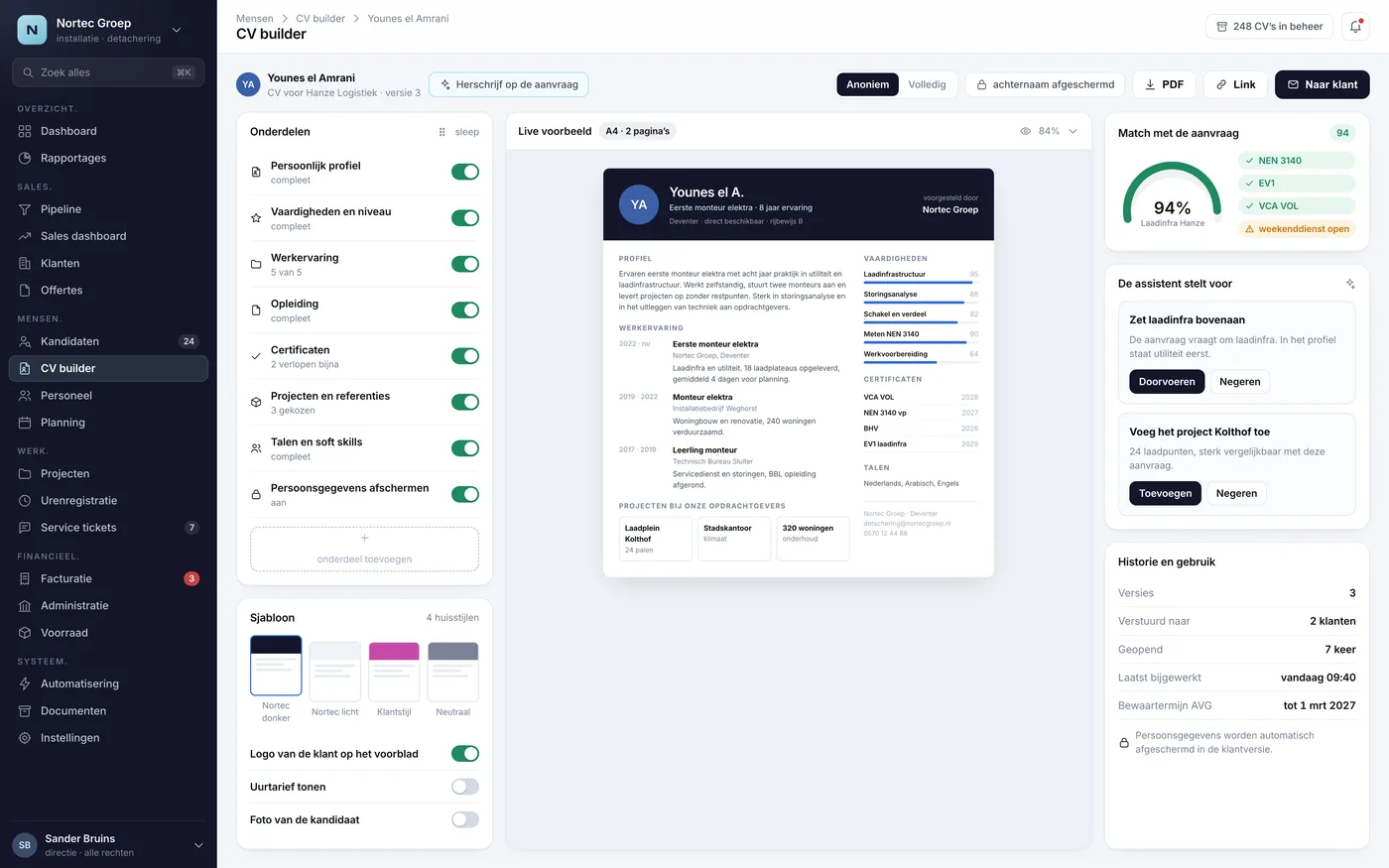Click the Sales dashboard trend icon
The image size is (1389, 868).
click(25, 236)
